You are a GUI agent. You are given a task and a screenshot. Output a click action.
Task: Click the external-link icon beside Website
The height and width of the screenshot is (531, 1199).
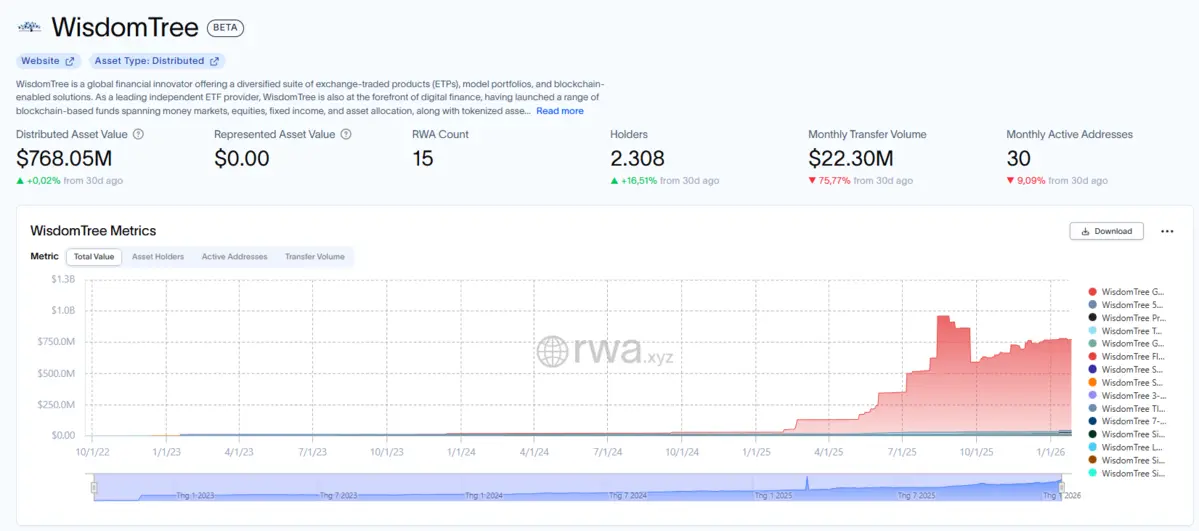click(x=70, y=61)
